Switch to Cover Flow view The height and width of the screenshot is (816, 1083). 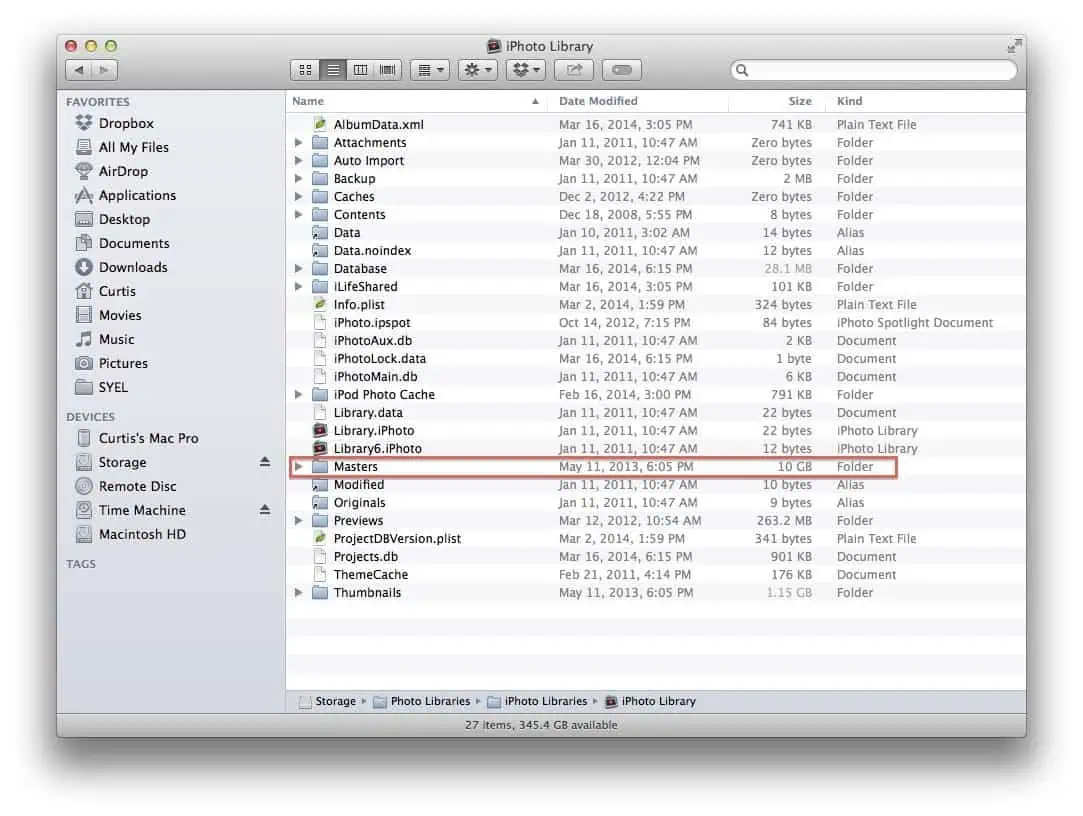coord(387,70)
